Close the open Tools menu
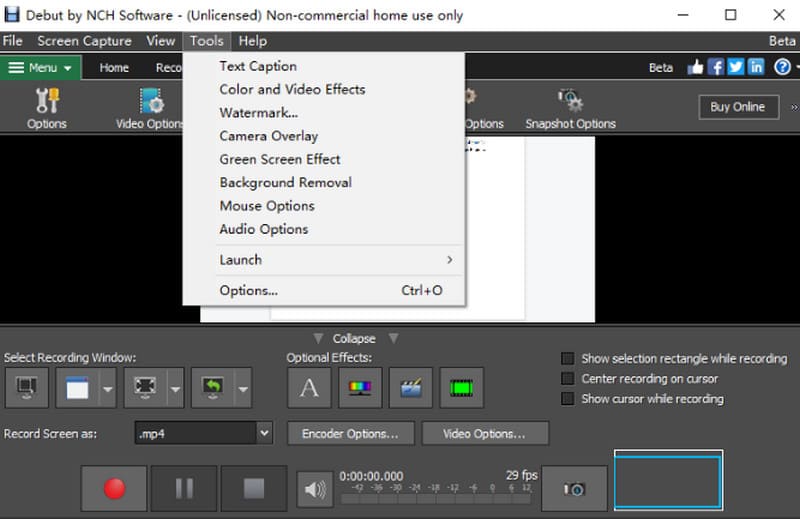 coord(206,41)
